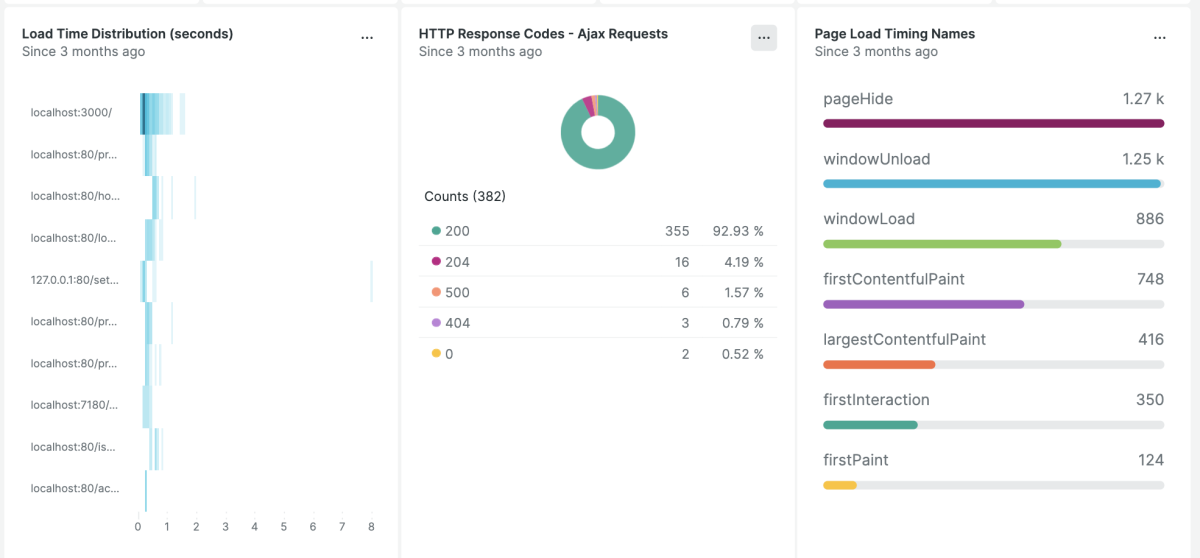Click the firstPaint yellow bar
The image size is (1200, 558).
click(840, 485)
